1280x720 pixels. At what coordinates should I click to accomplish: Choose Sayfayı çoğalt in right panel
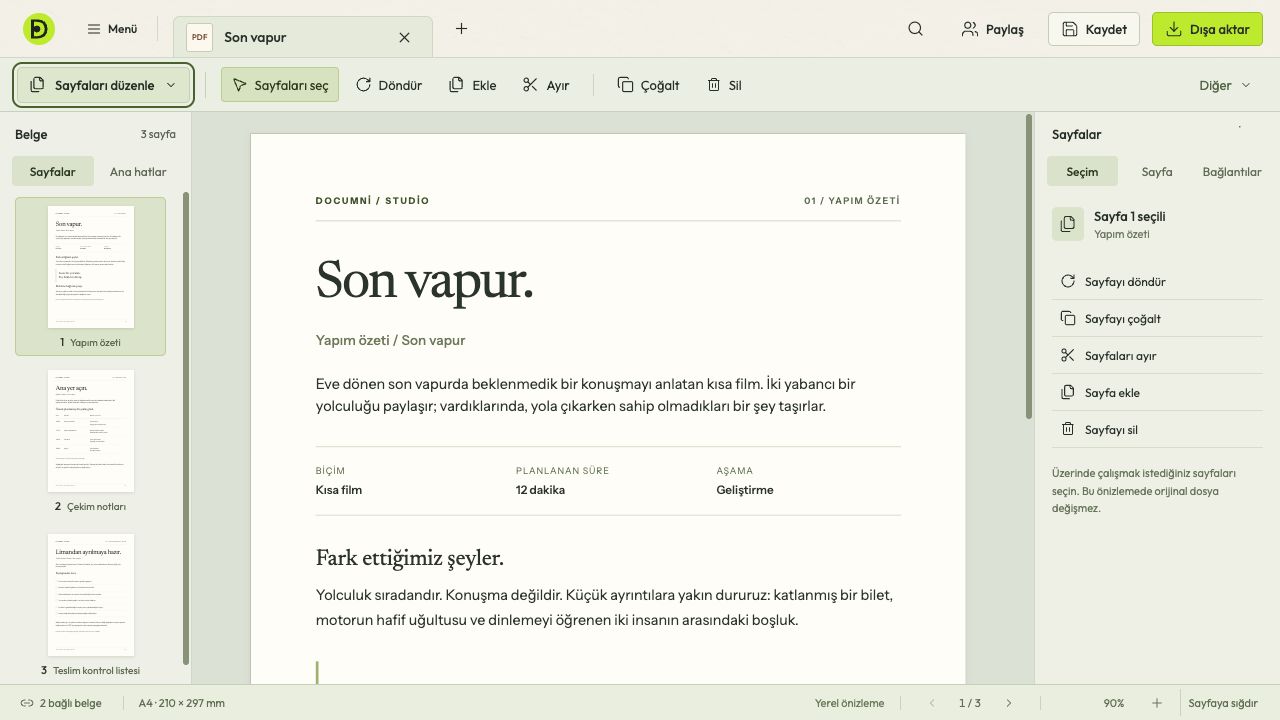tap(1157, 319)
